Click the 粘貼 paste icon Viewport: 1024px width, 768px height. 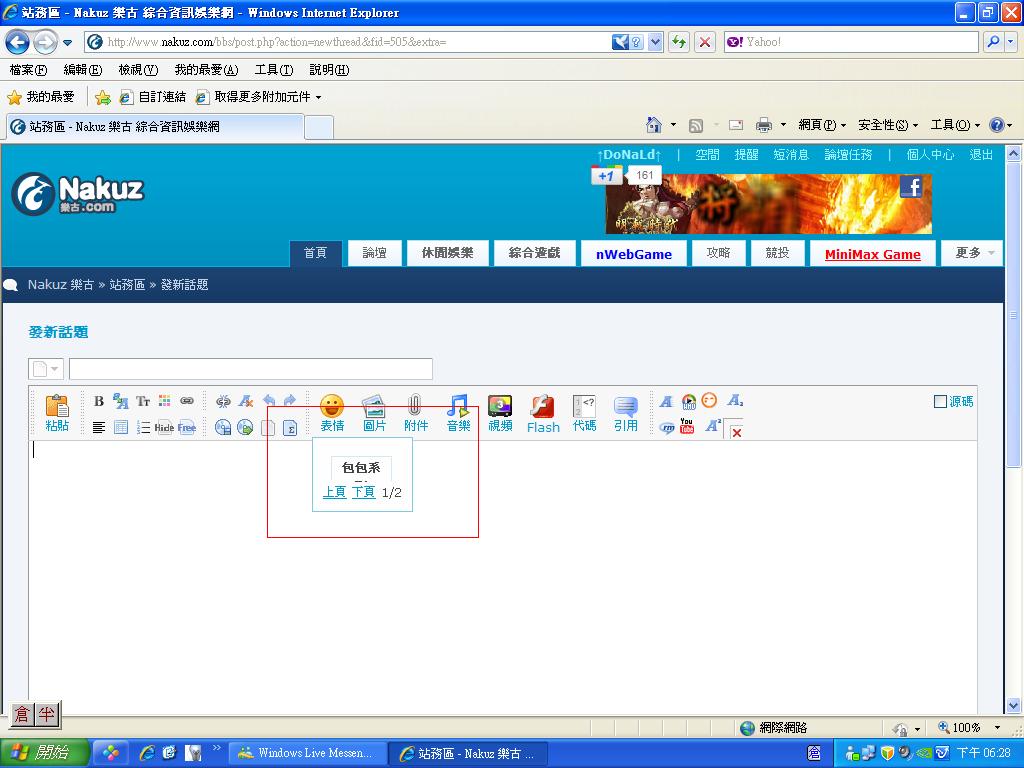57,412
